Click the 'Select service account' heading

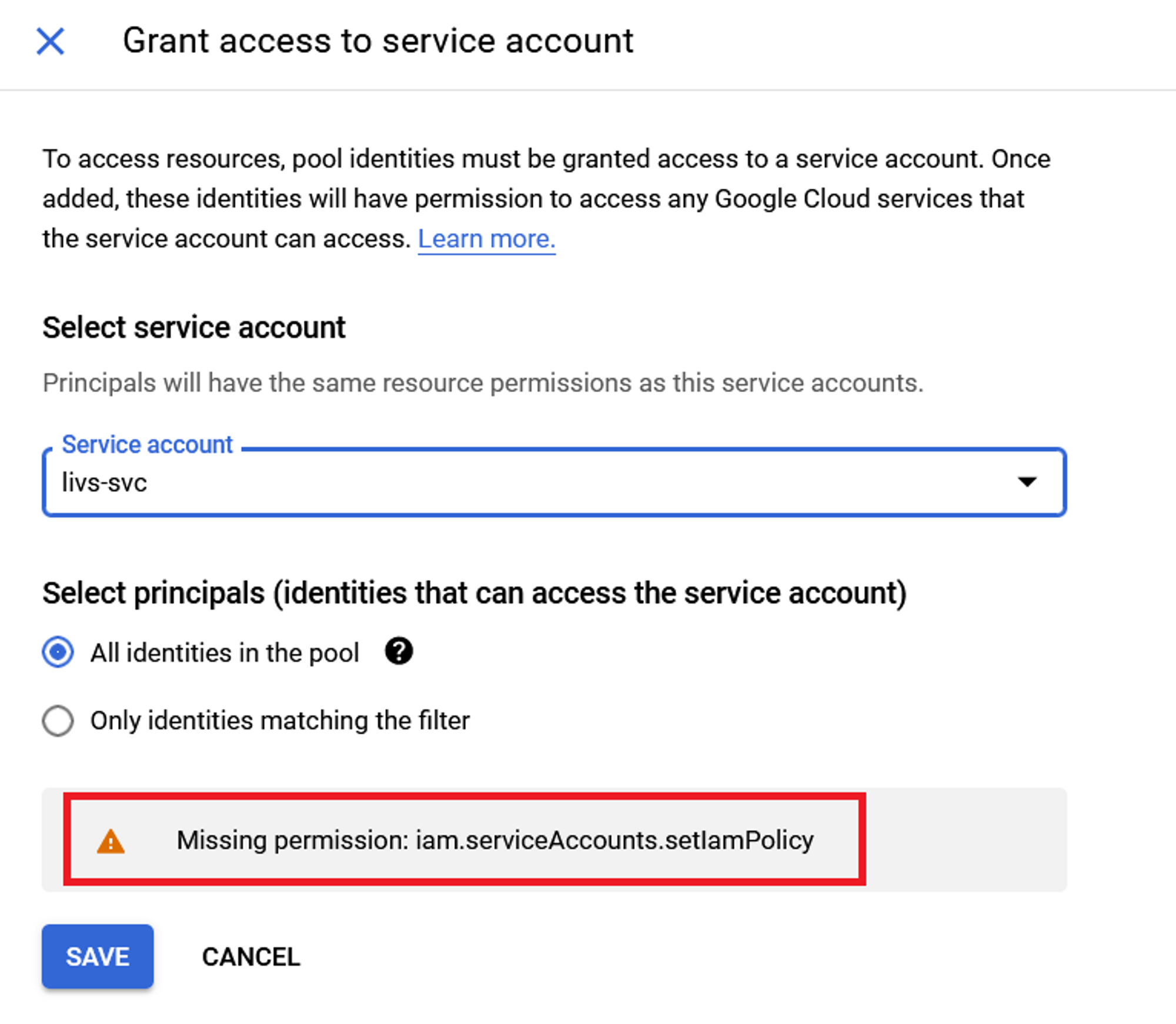(x=194, y=327)
